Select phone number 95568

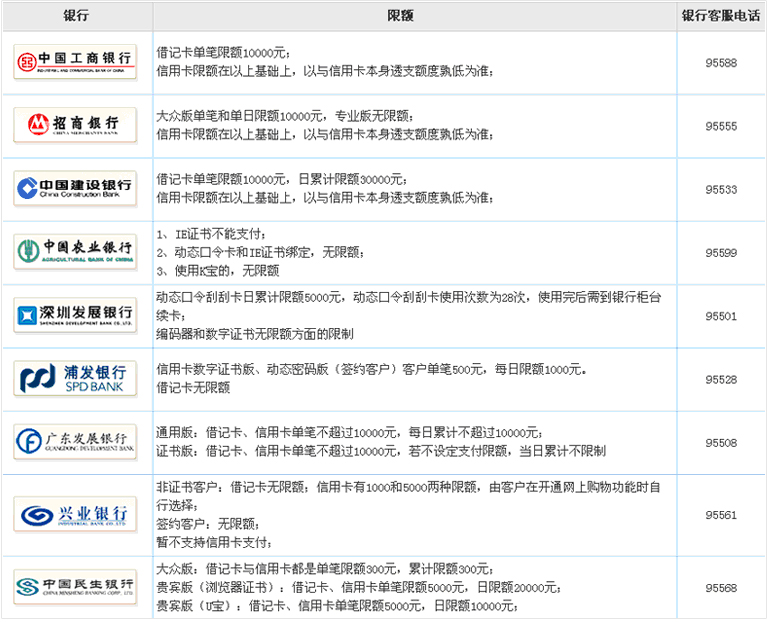721,588
